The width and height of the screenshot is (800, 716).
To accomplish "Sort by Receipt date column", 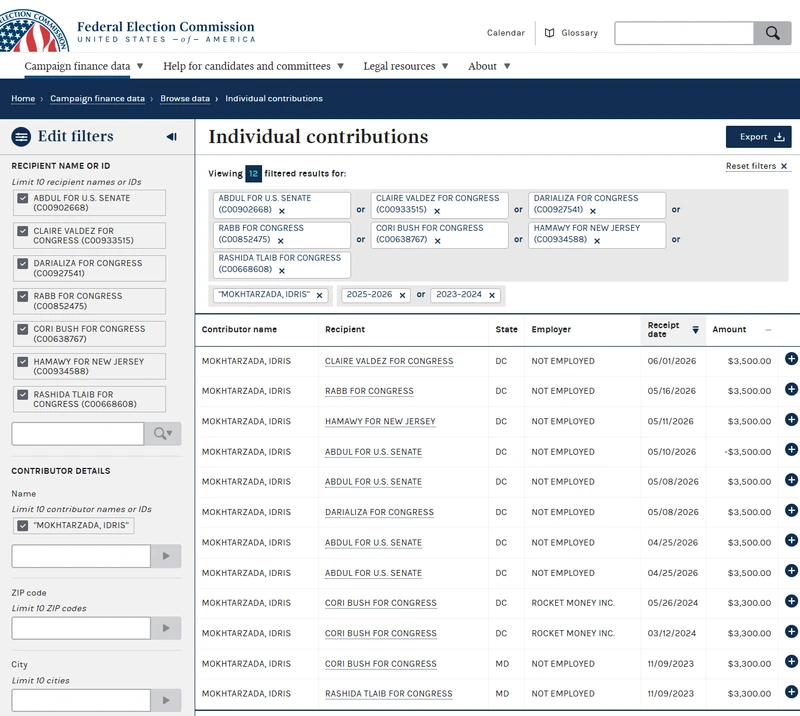I will point(673,330).
